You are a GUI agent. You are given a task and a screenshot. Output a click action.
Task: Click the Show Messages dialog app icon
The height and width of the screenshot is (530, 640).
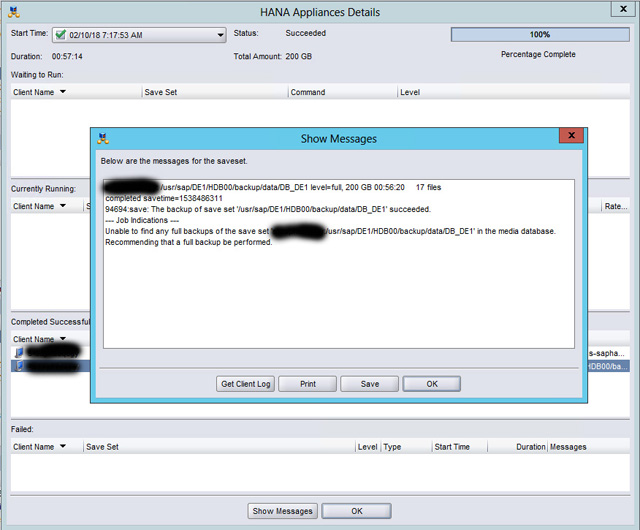click(x=103, y=138)
